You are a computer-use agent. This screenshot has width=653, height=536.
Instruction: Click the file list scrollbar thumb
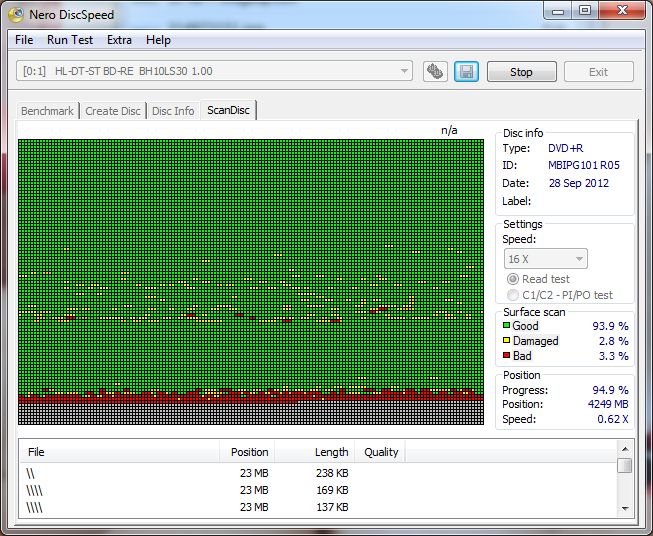[625, 465]
